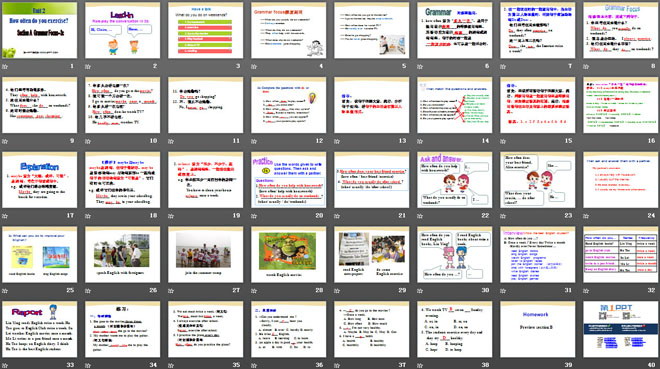Click the animation star under slide 15

point(503,141)
